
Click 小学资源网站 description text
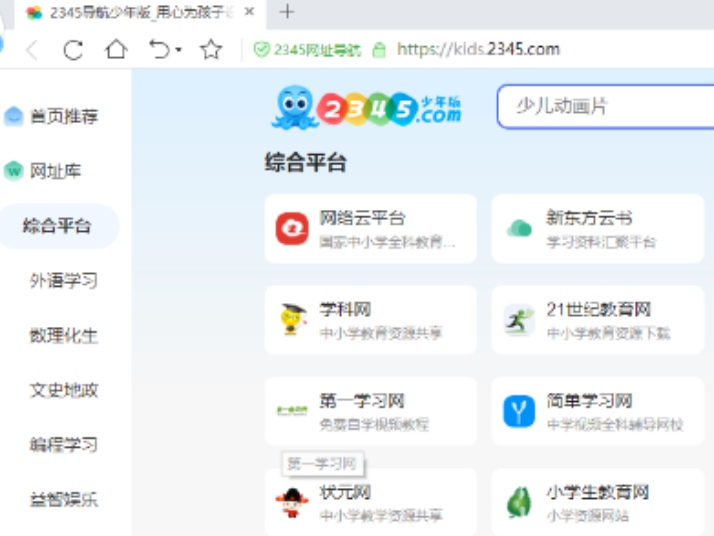click(x=587, y=516)
